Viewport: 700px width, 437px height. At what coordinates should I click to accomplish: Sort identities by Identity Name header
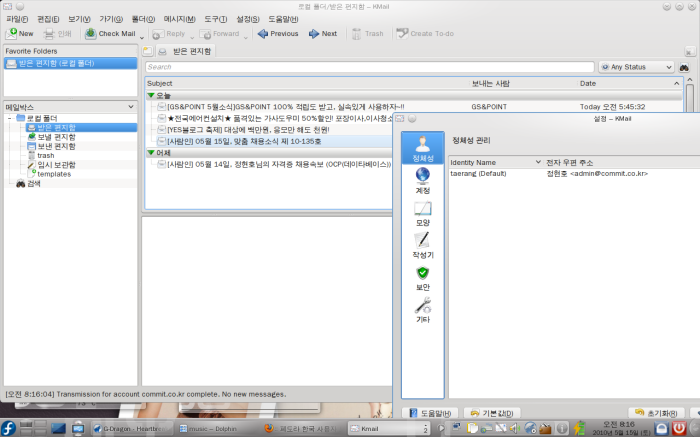[x=495, y=162]
